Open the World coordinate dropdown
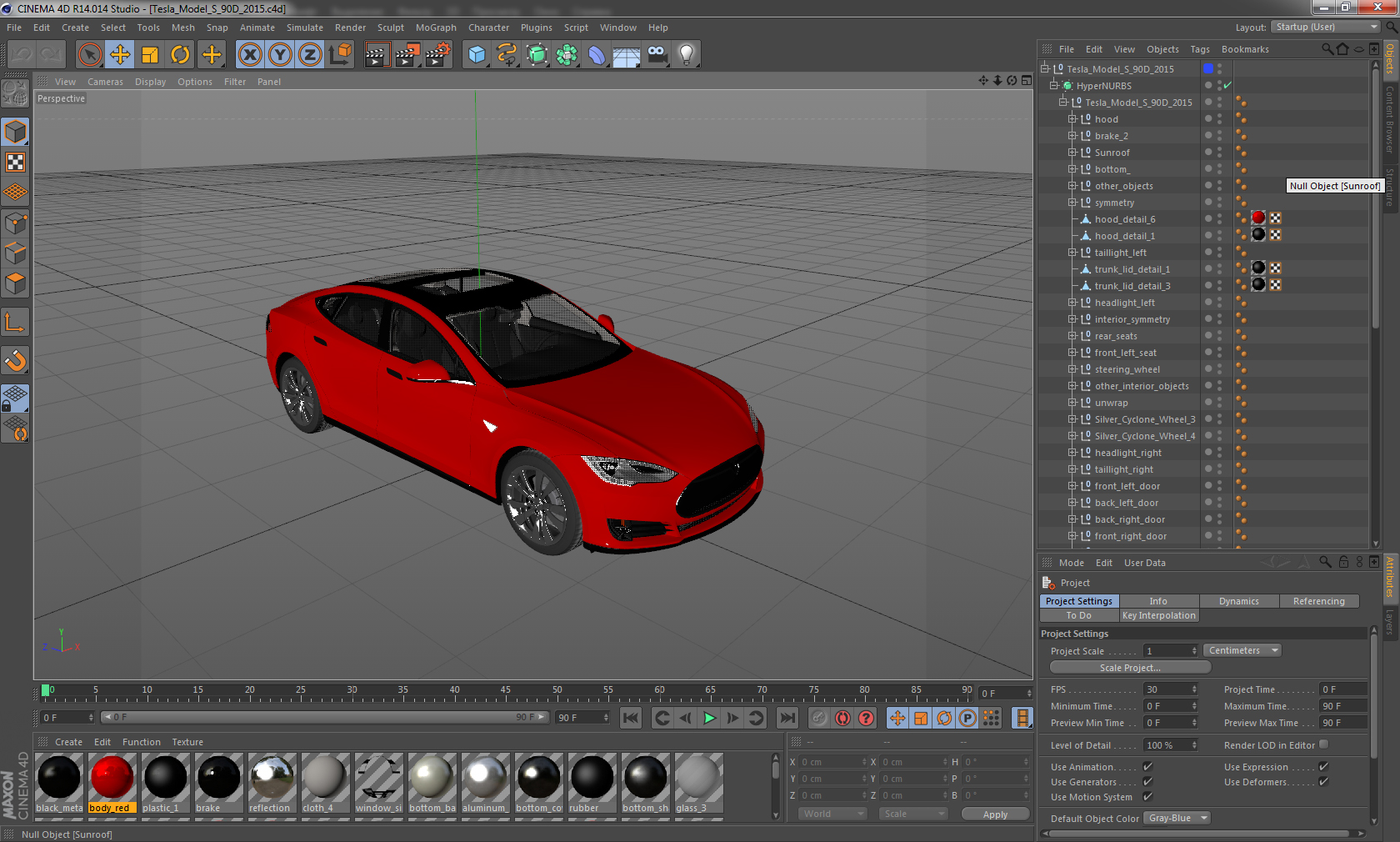Image resolution: width=1400 pixels, height=842 pixels. tap(831, 814)
